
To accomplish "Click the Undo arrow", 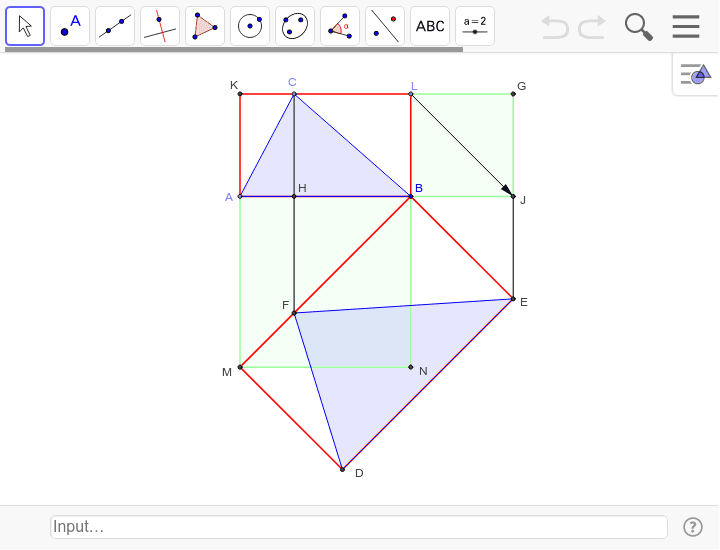I will pos(555,27).
